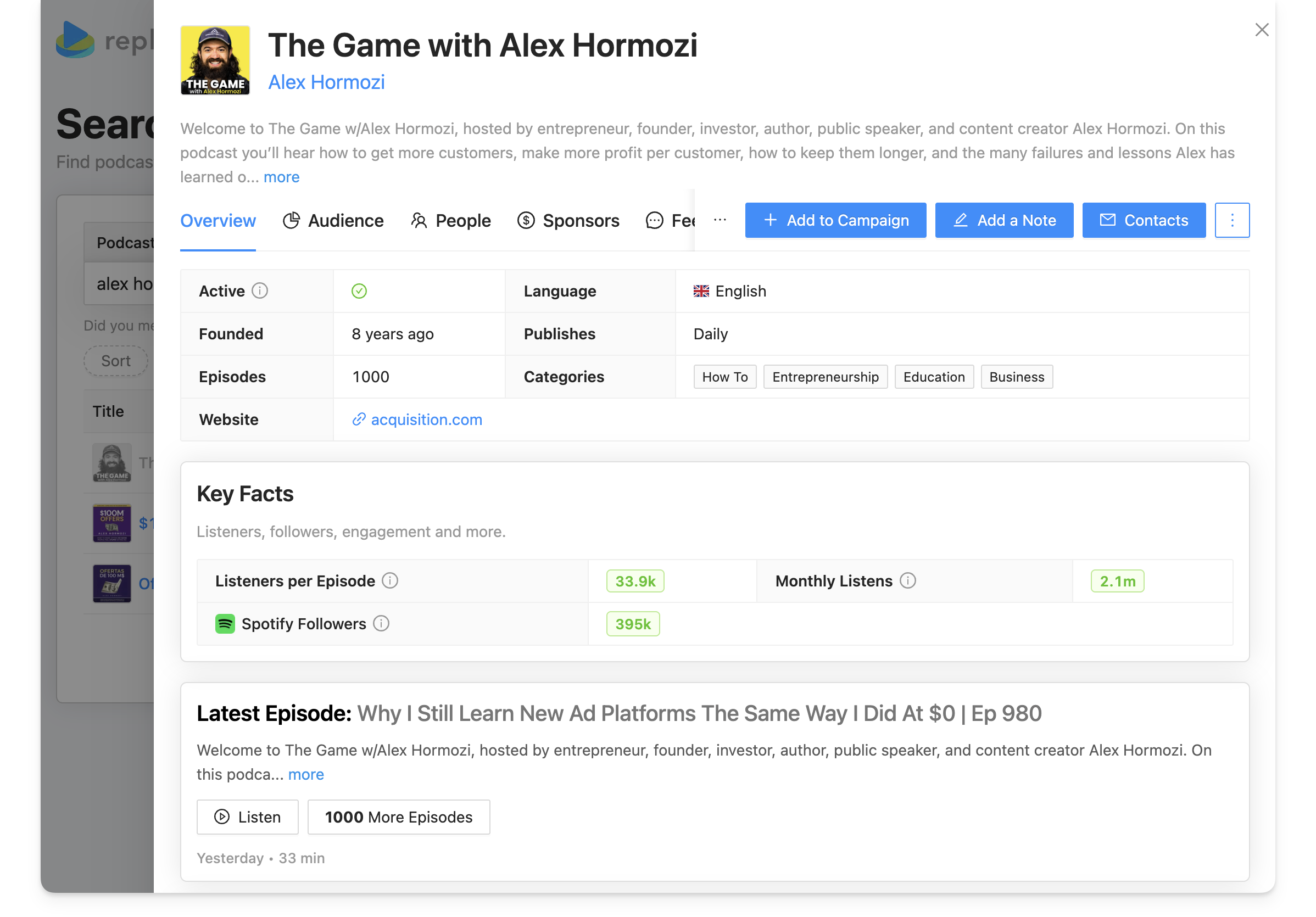Click the Spotify logo next to Spotify Followers
This screenshot has height=917, width=1316.
point(226,624)
